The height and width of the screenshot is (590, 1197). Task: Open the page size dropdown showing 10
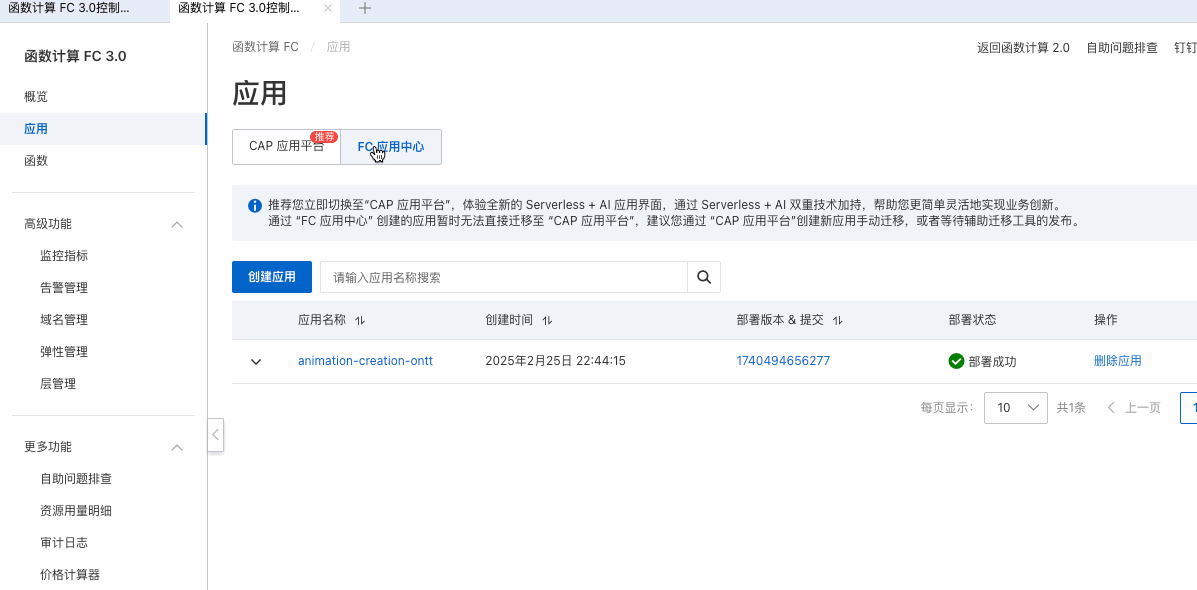1015,408
